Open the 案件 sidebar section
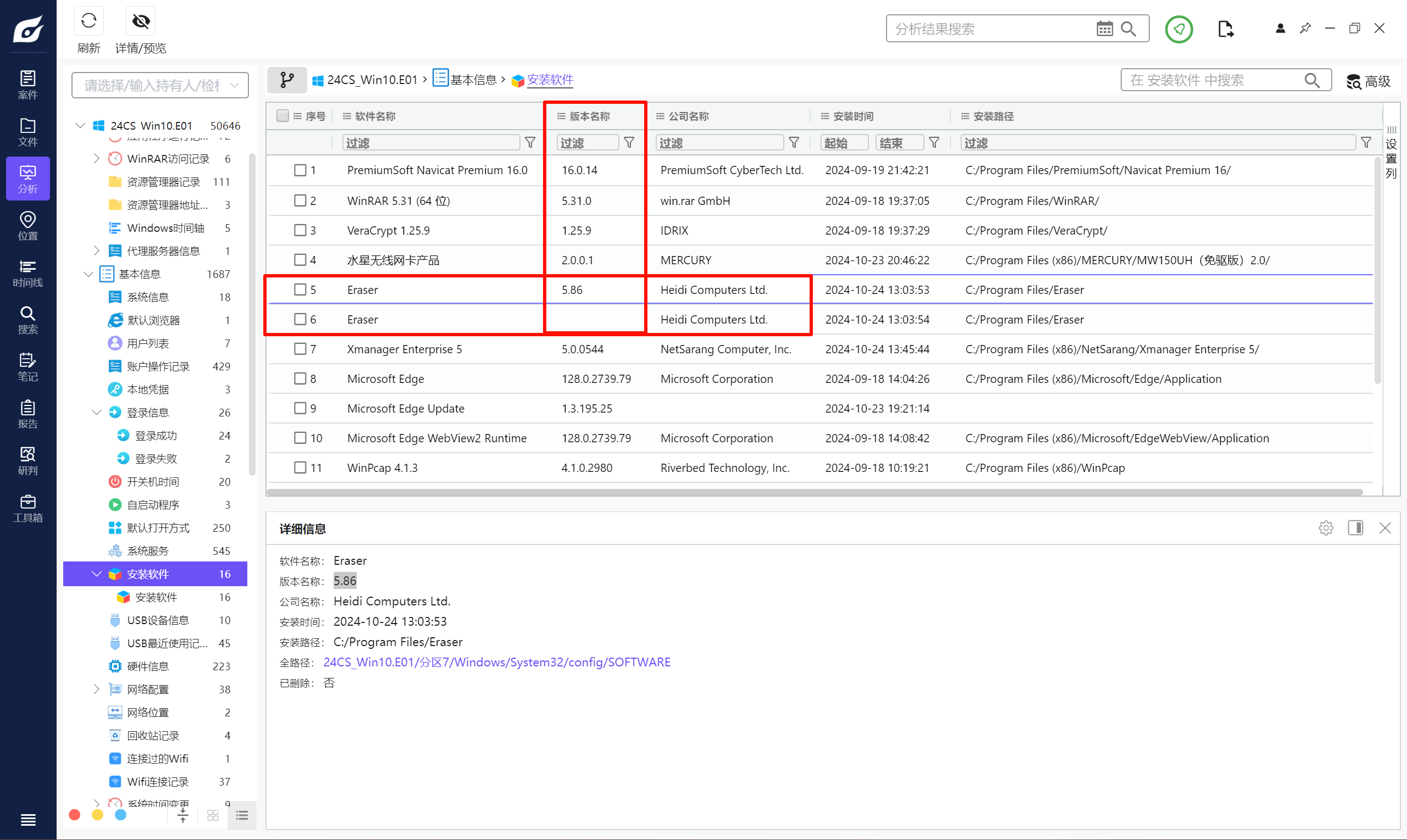The height and width of the screenshot is (840, 1407). point(27,85)
